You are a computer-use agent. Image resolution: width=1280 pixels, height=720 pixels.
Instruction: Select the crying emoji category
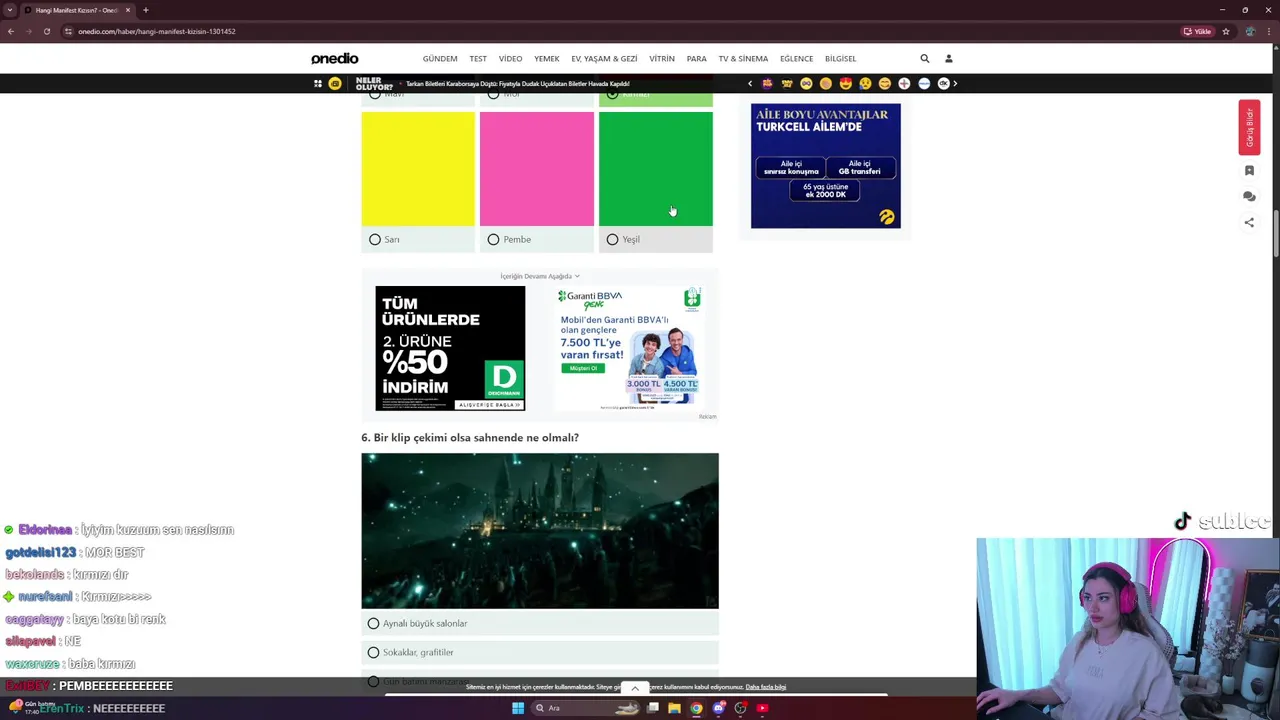[x=865, y=84]
